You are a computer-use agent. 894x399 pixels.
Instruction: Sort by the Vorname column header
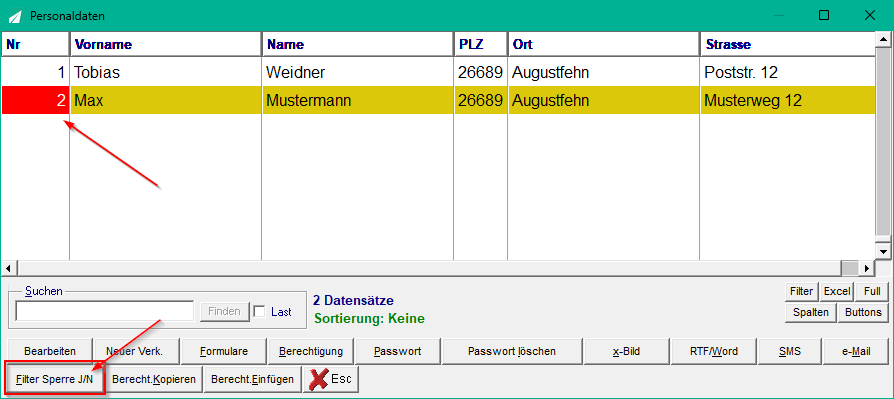point(166,44)
